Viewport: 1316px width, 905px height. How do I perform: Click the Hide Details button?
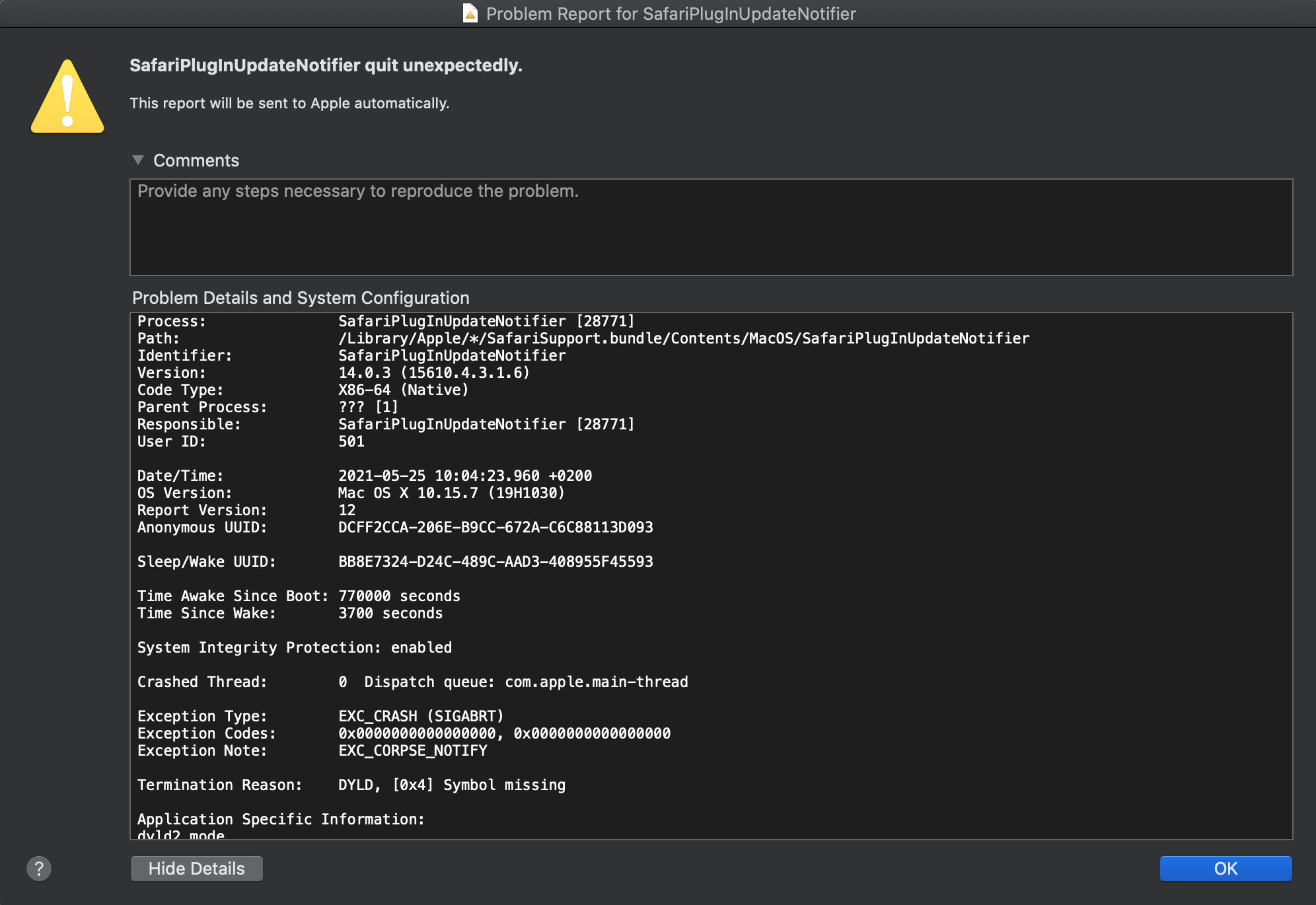(x=196, y=869)
